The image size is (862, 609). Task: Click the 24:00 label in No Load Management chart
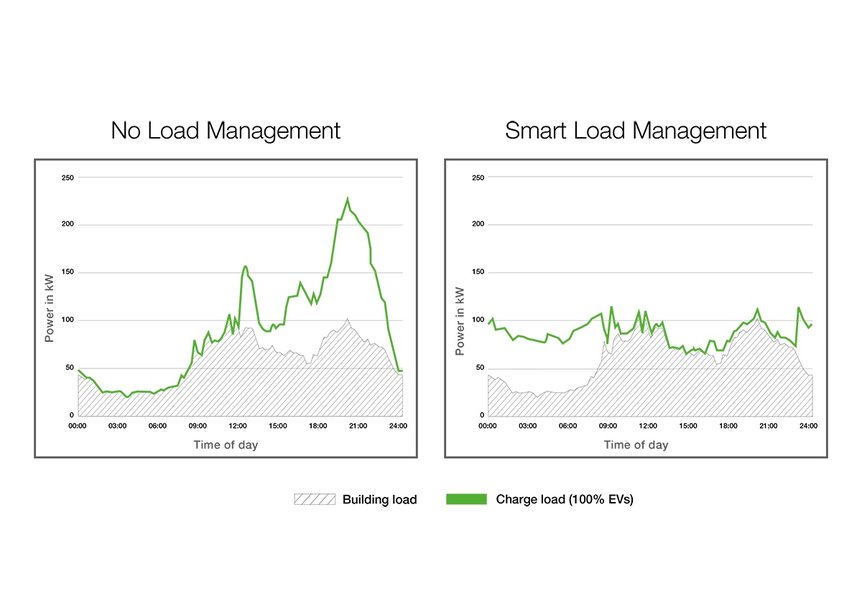click(x=399, y=426)
